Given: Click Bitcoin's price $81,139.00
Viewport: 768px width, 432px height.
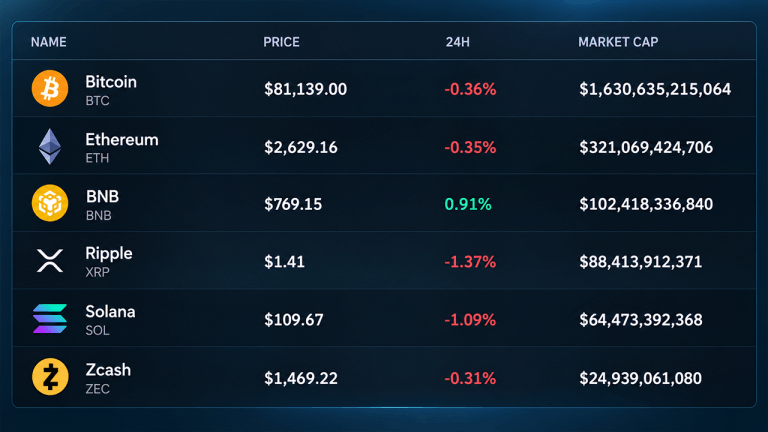Looking at the screenshot, I should (306, 89).
